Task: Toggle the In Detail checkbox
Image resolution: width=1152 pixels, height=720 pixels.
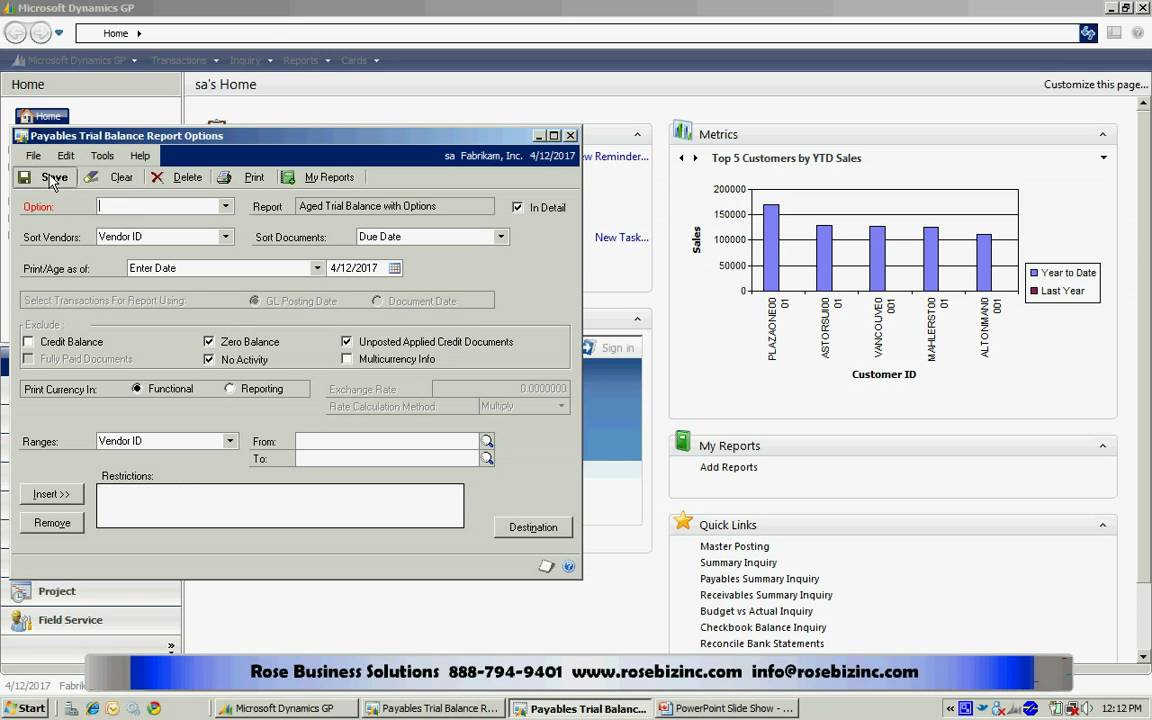Action: pyautogui.click(x=517, y=207)
